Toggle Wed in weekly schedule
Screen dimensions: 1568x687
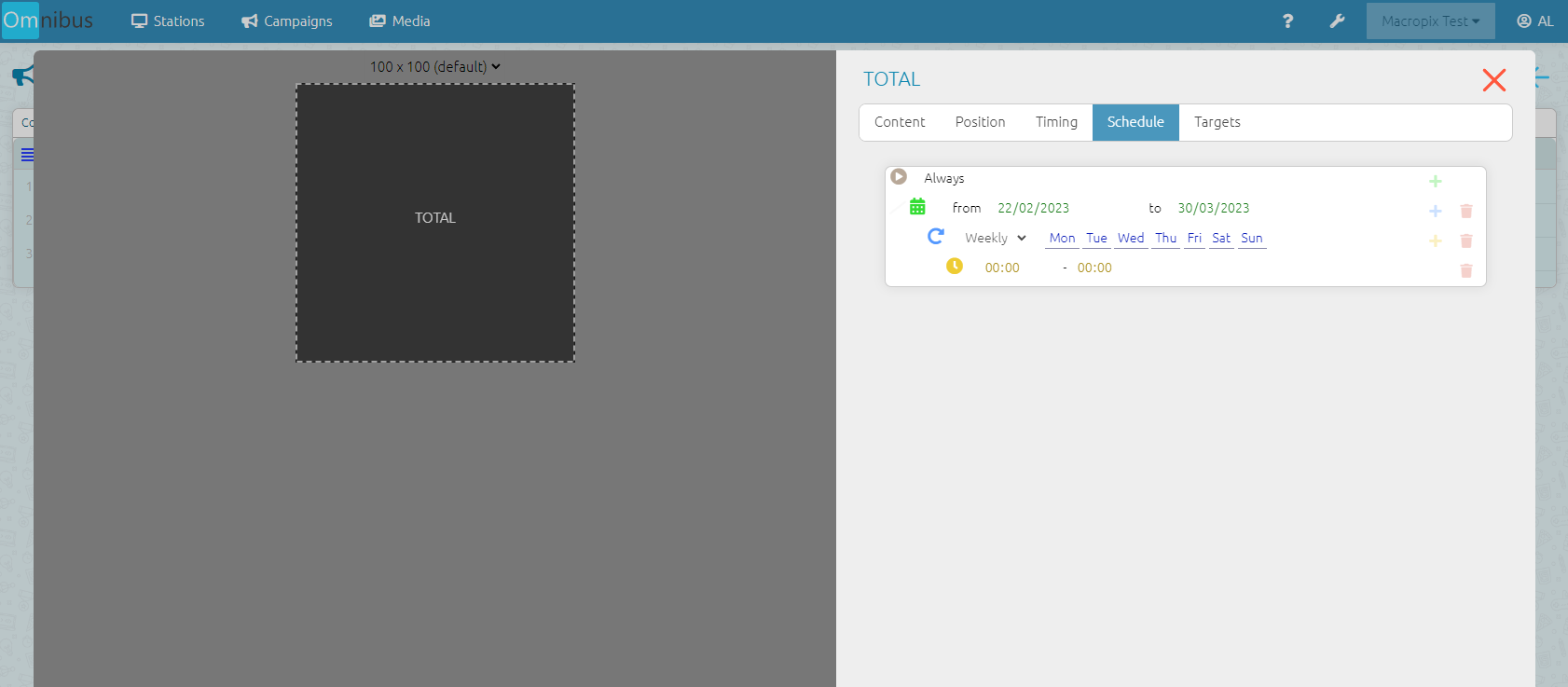1130,239
